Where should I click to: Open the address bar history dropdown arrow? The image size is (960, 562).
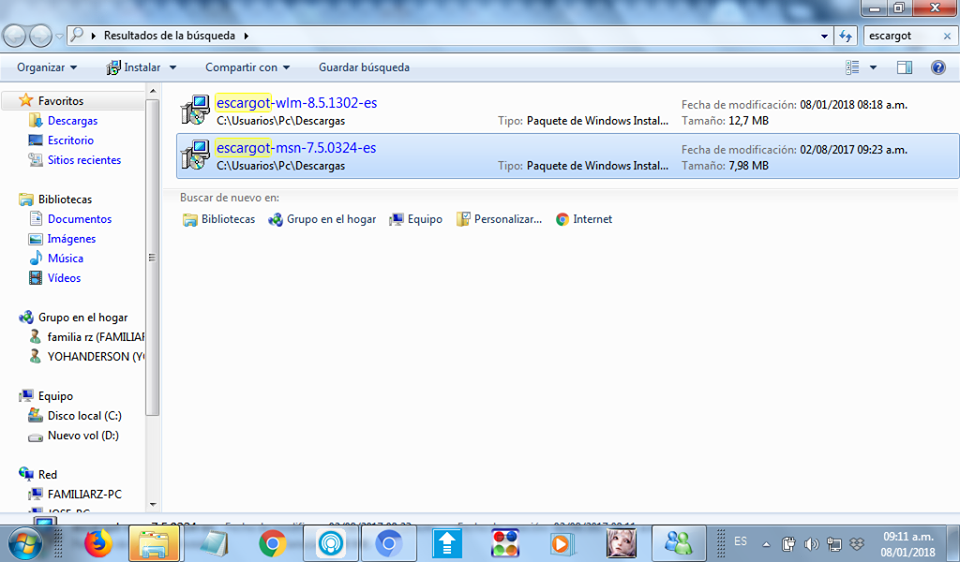pyautogui.click(x=824, y=36)
